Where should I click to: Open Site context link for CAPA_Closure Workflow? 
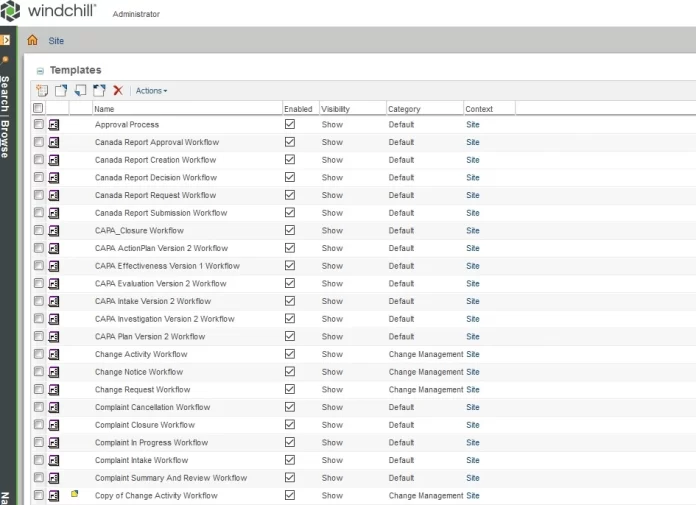coord(473,231)
